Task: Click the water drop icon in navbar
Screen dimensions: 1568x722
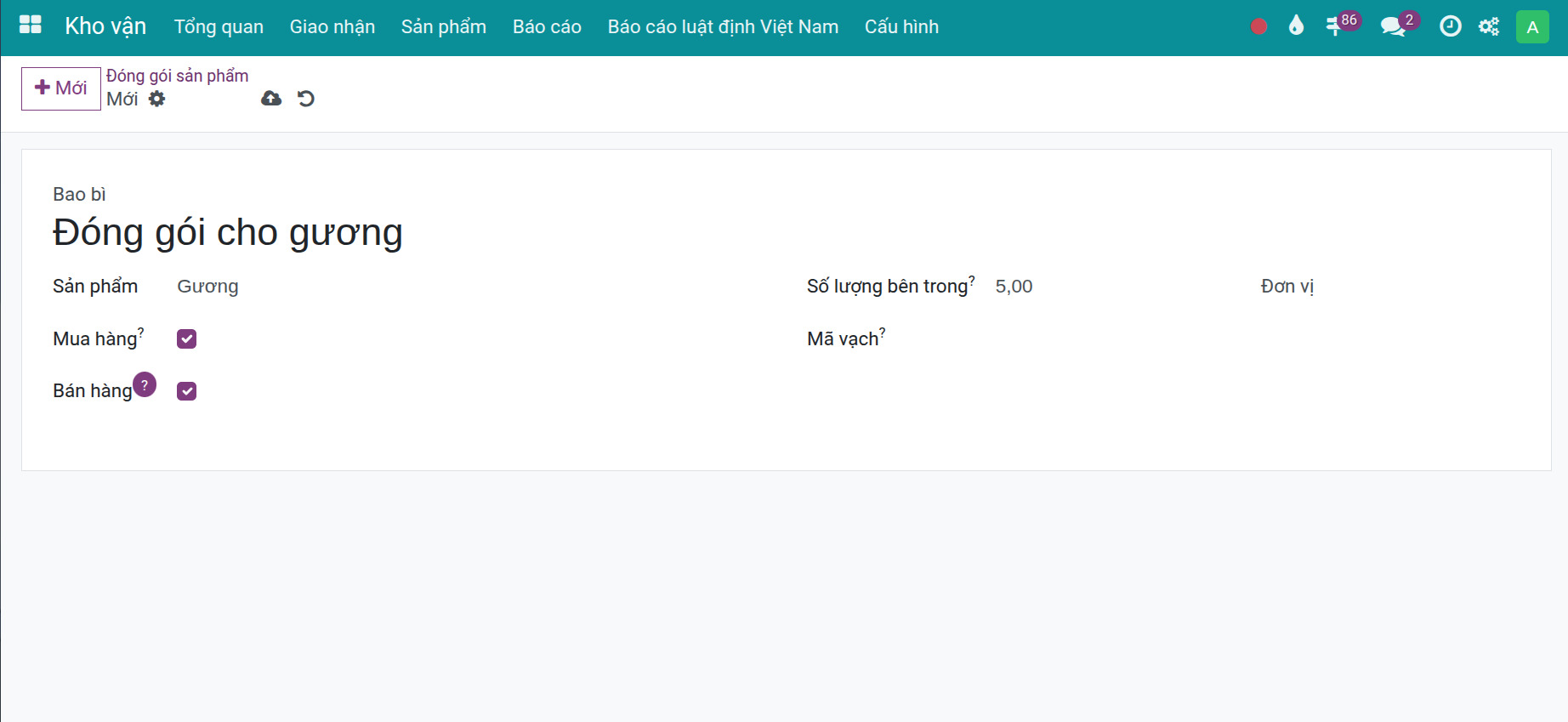Action: (x=1296, y=26)
